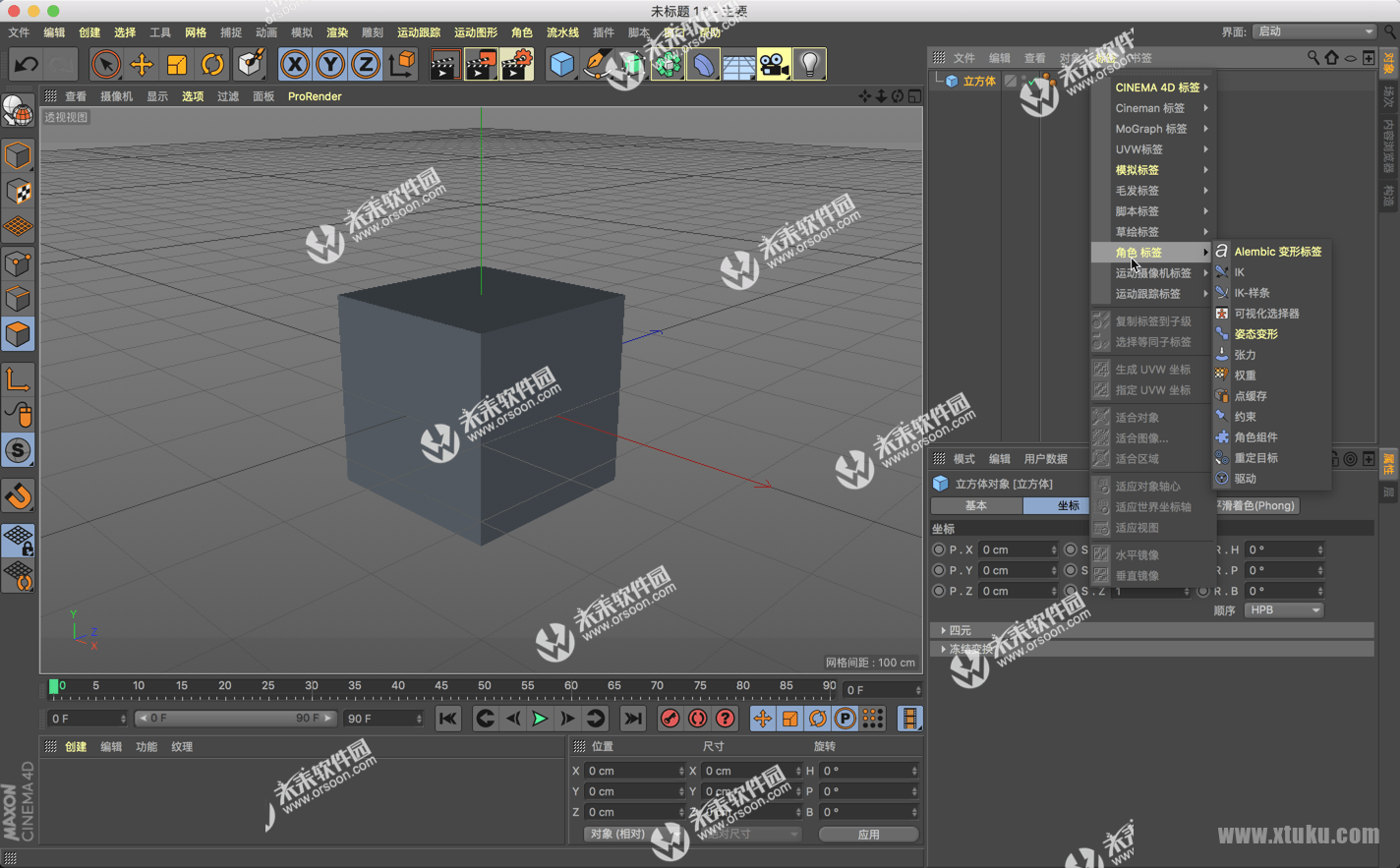Click the magnet tool icon
The image size is (1400, 868).
point(18,495)
